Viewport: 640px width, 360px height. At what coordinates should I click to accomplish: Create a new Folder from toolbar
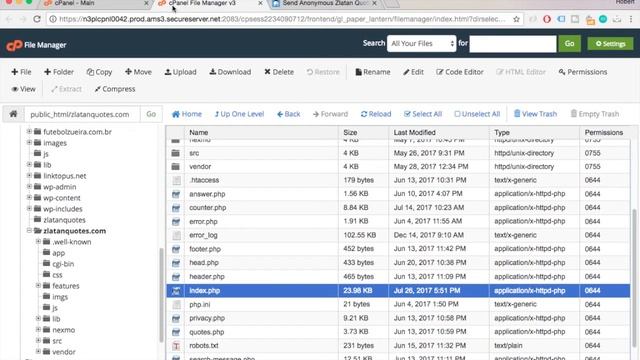pos(59,72)
